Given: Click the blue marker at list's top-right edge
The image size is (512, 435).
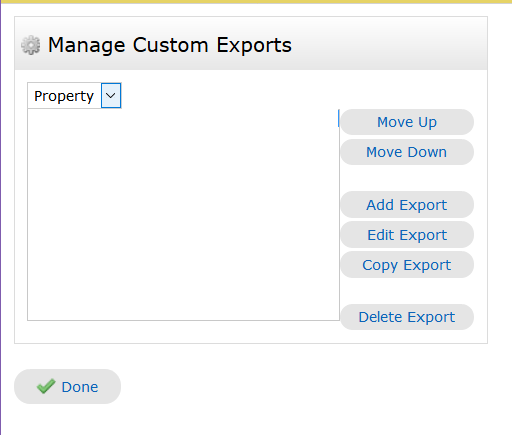Looking at the screenshot, I should 339,118.
